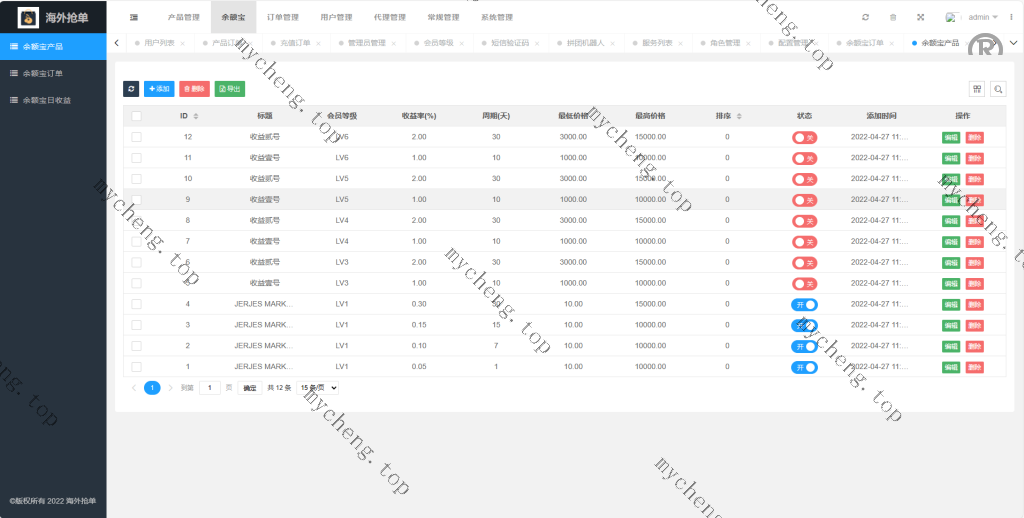Viewport: 1024px width, 518px height.
Task: Turn off the status switch for ID 4
Action: 804,304
